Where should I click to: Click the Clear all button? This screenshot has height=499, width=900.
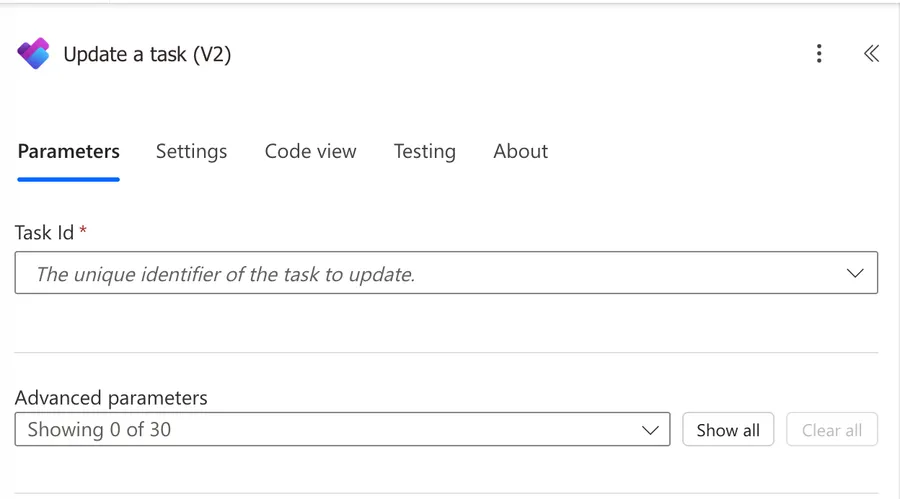pyautogui.click(x=832, y=430)
